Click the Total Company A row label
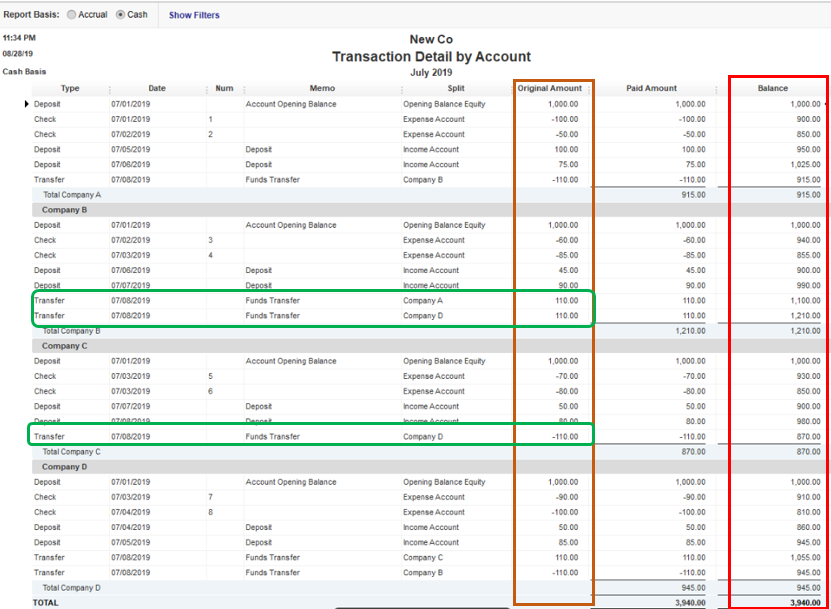Image resolution: width=831 pixels, height=609 pixels. [x=72, y=195]
